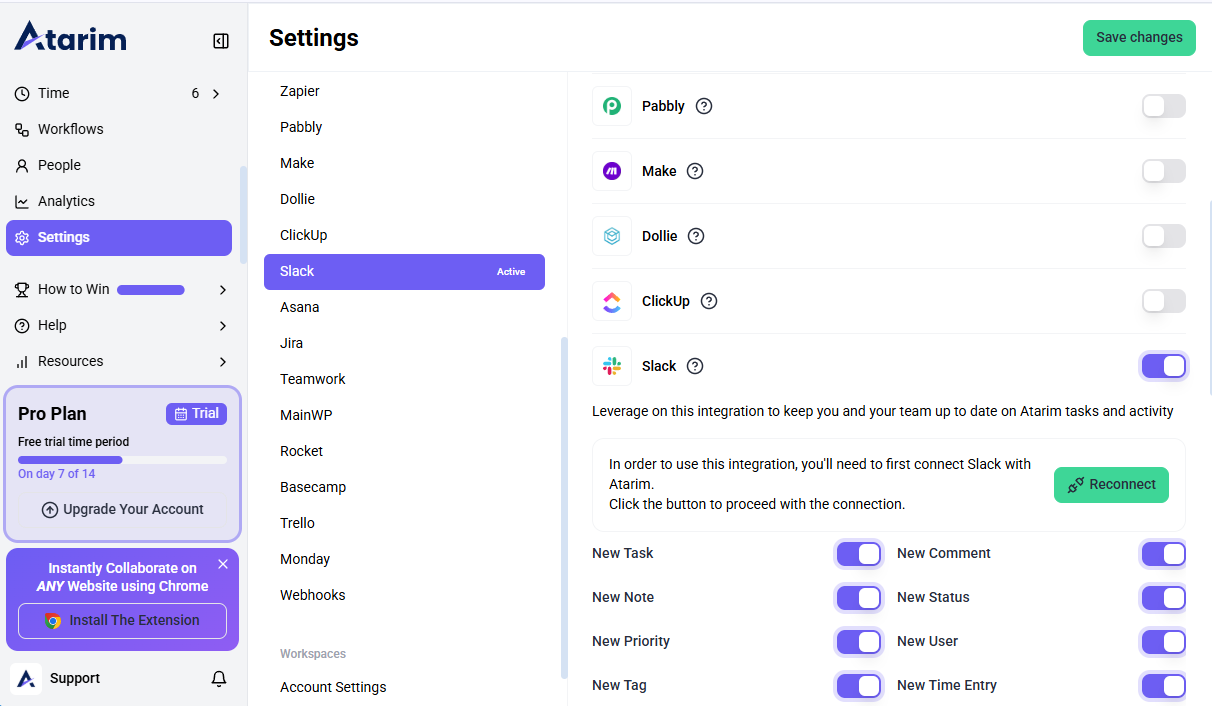
Task: Expand the Resources menu
Action: 222,361
